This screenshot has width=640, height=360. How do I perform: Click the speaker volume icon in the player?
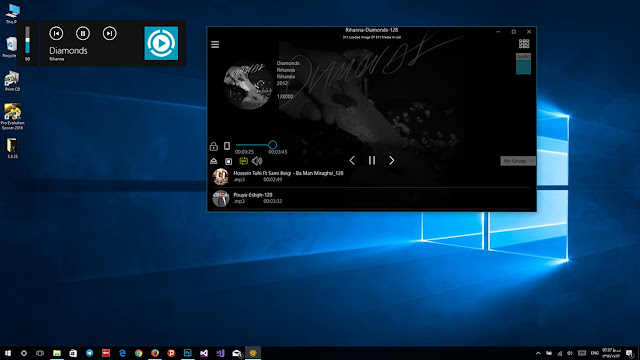257,161
